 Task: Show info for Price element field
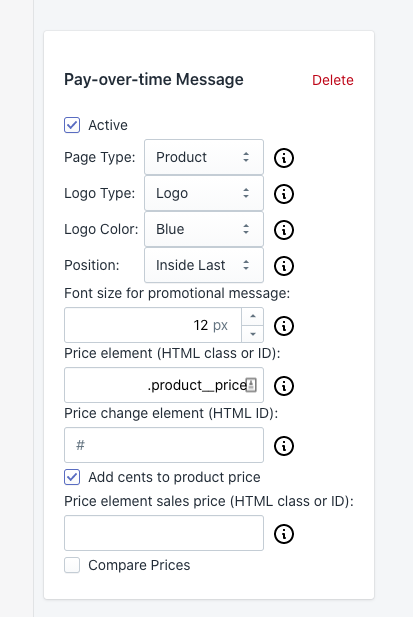pos(284,386)
